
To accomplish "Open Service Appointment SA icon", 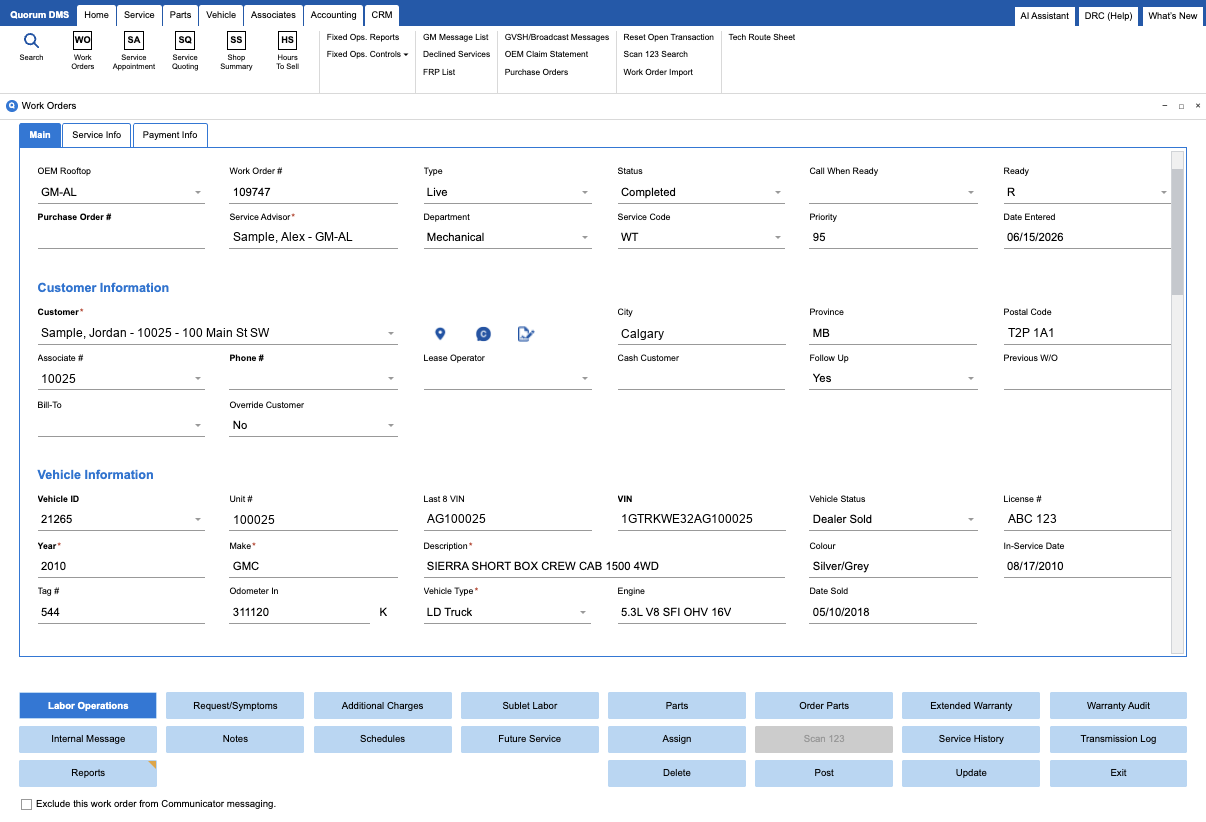I will pyautogui.click(x=134, y=40).
